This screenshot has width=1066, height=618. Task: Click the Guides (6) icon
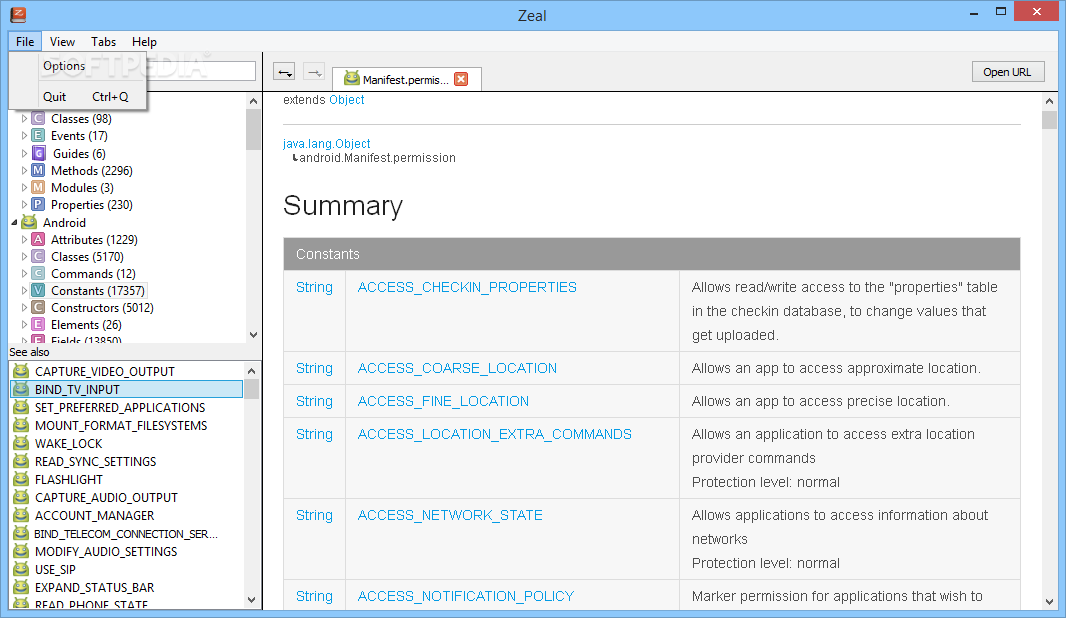tap(39, 153)
